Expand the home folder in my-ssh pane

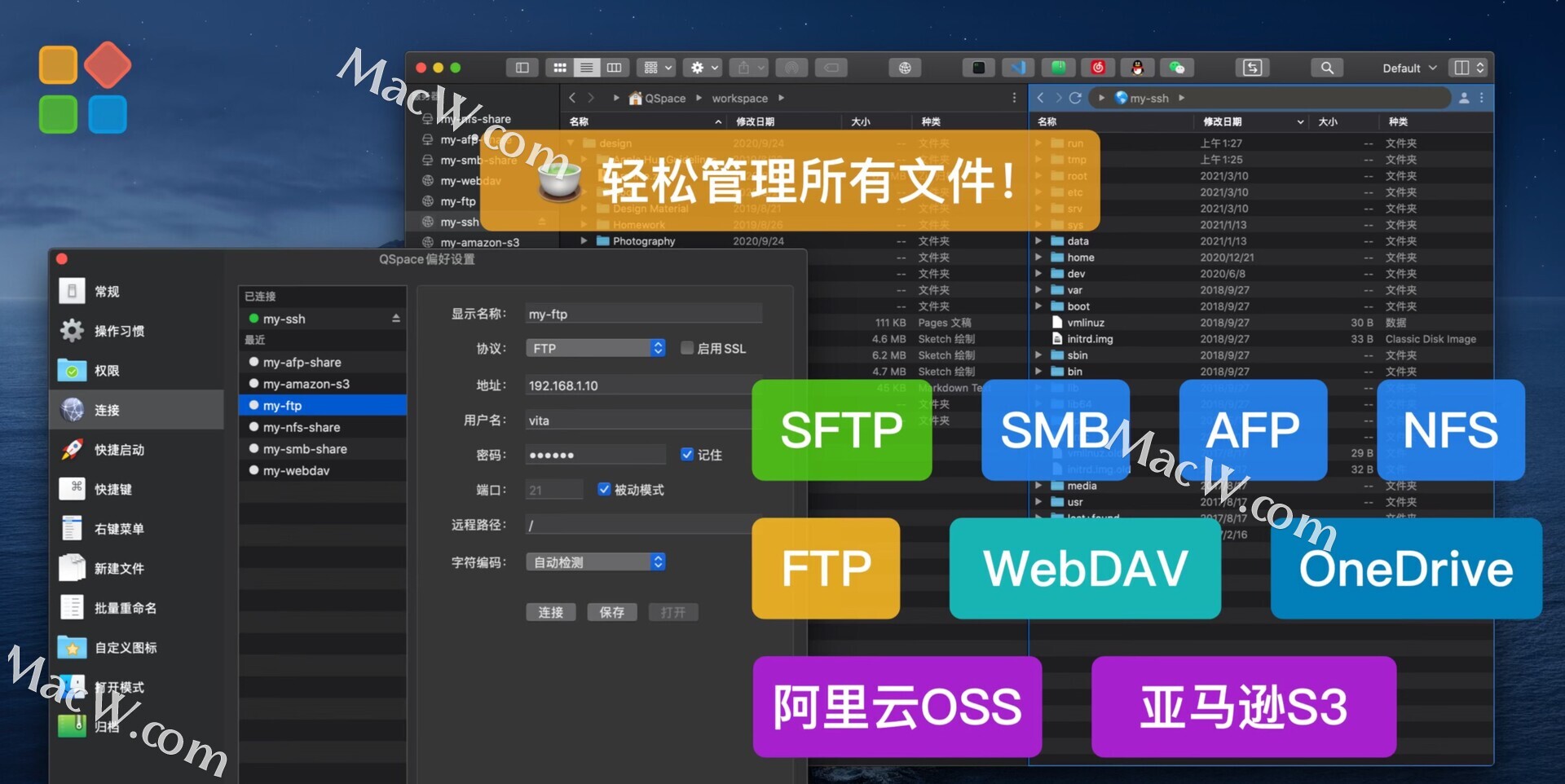(1038, 258)
